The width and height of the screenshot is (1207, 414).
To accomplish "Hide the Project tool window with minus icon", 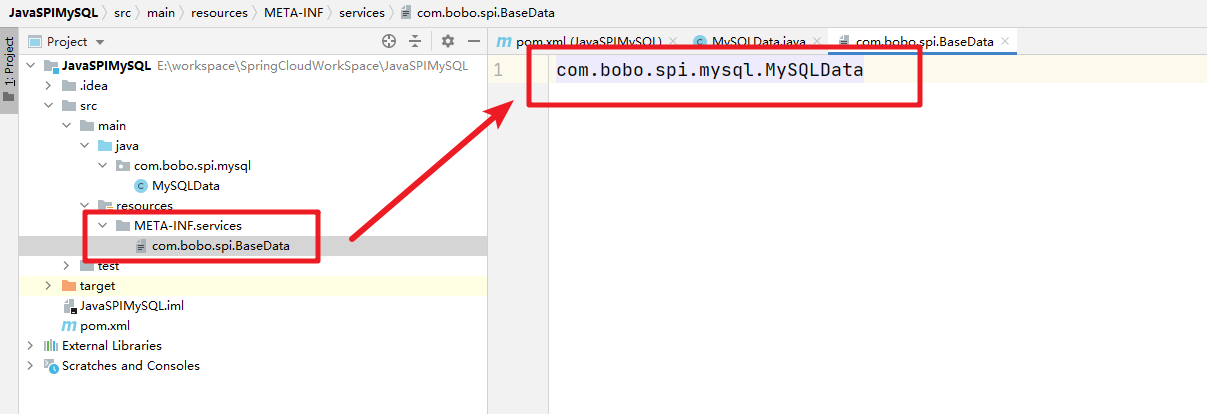I will (472, 41).
